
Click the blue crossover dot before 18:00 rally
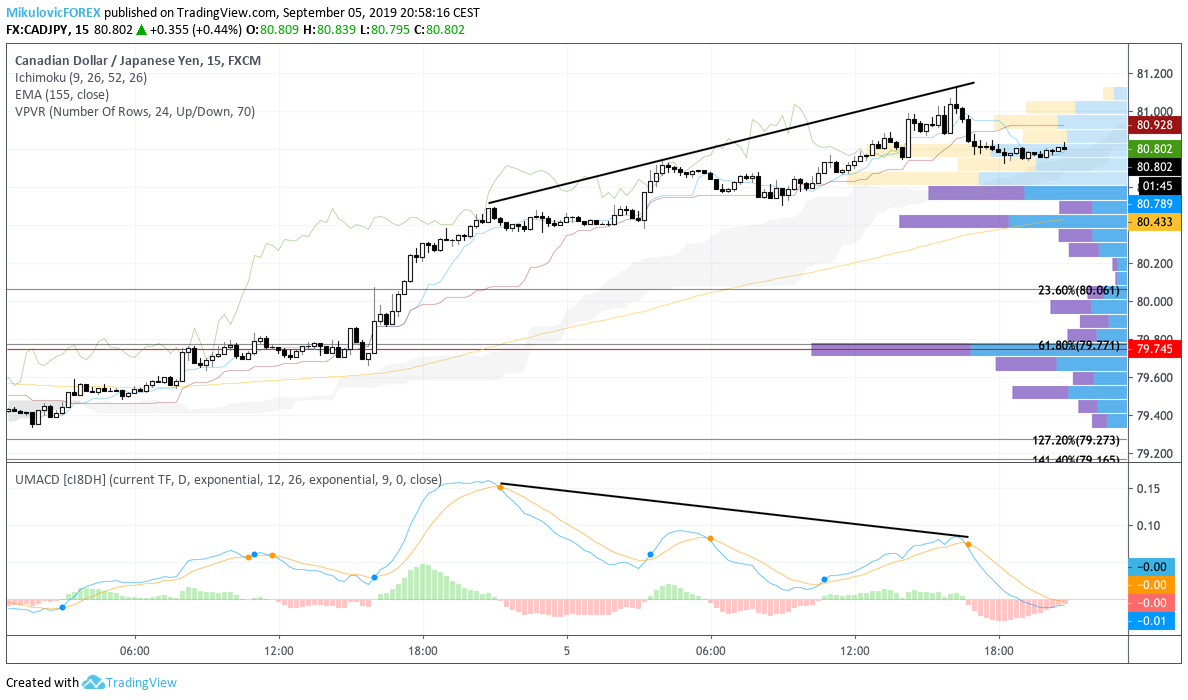click(374, 578)
